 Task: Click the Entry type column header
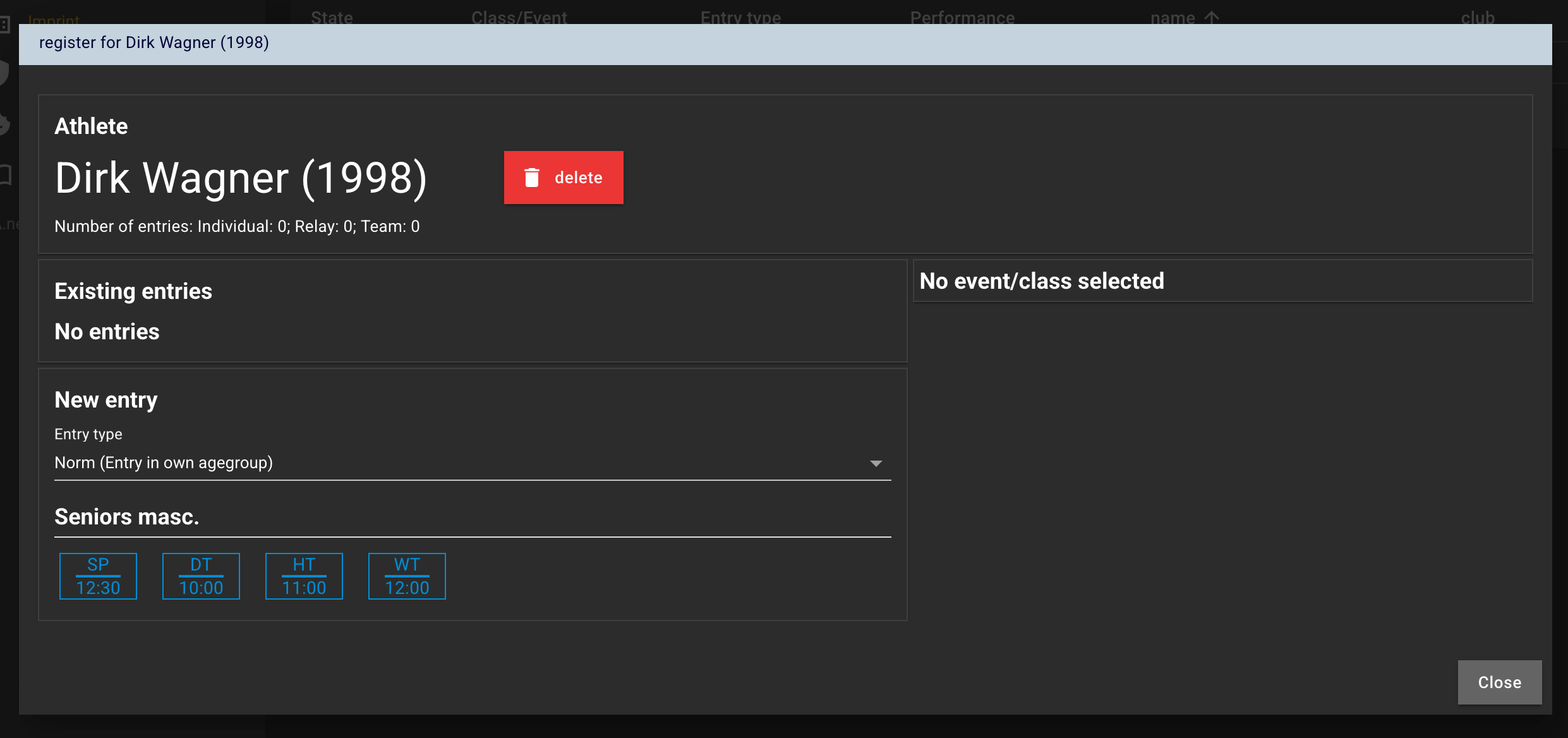740,17
